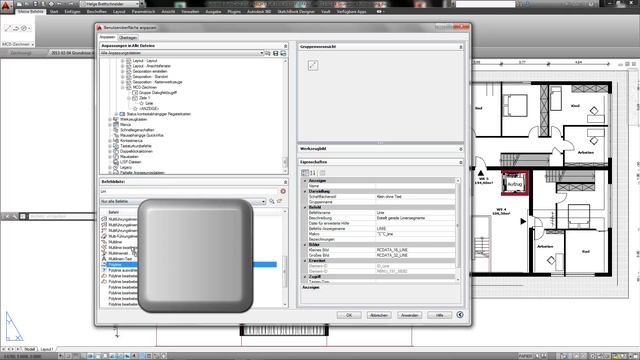Image resolution: width=640 pixels, height=360 pixels.
Task: Select the Doppelklickaktionen tree item
Action: 136,151
